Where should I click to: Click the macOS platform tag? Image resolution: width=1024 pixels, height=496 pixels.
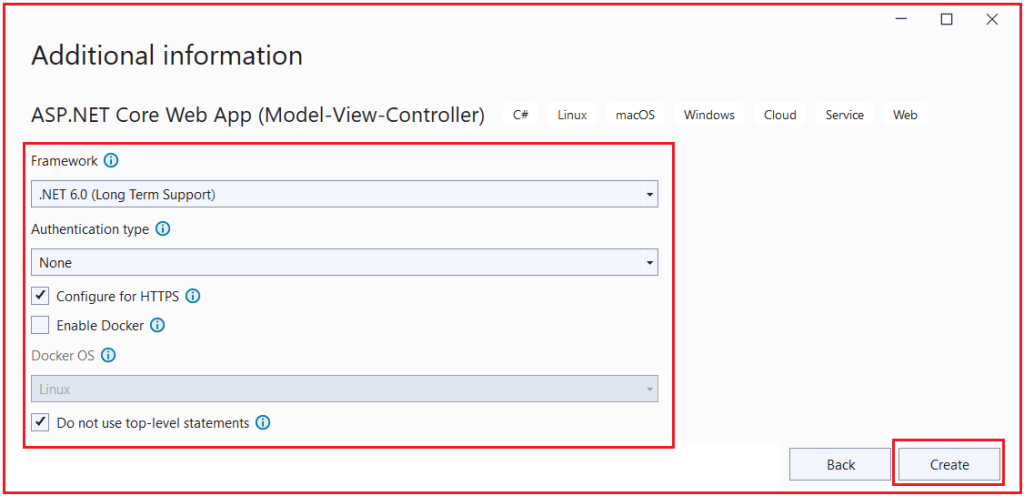tap(635, 115)
